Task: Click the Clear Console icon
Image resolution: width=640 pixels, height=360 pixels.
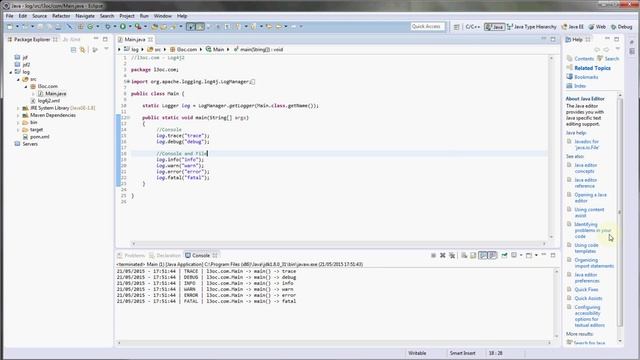Action: 464,255
